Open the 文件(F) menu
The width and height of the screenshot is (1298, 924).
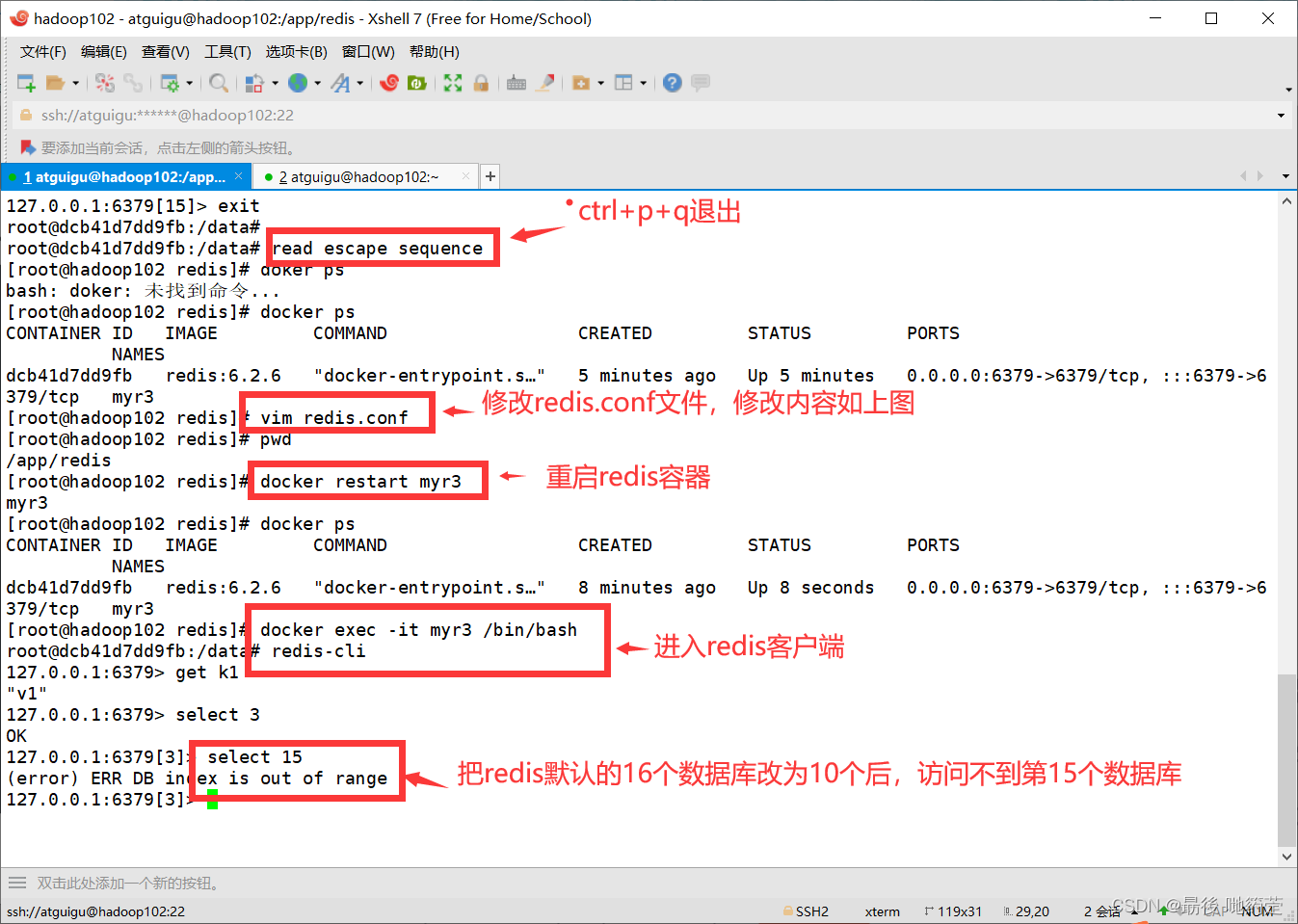(x=43, y=52)
